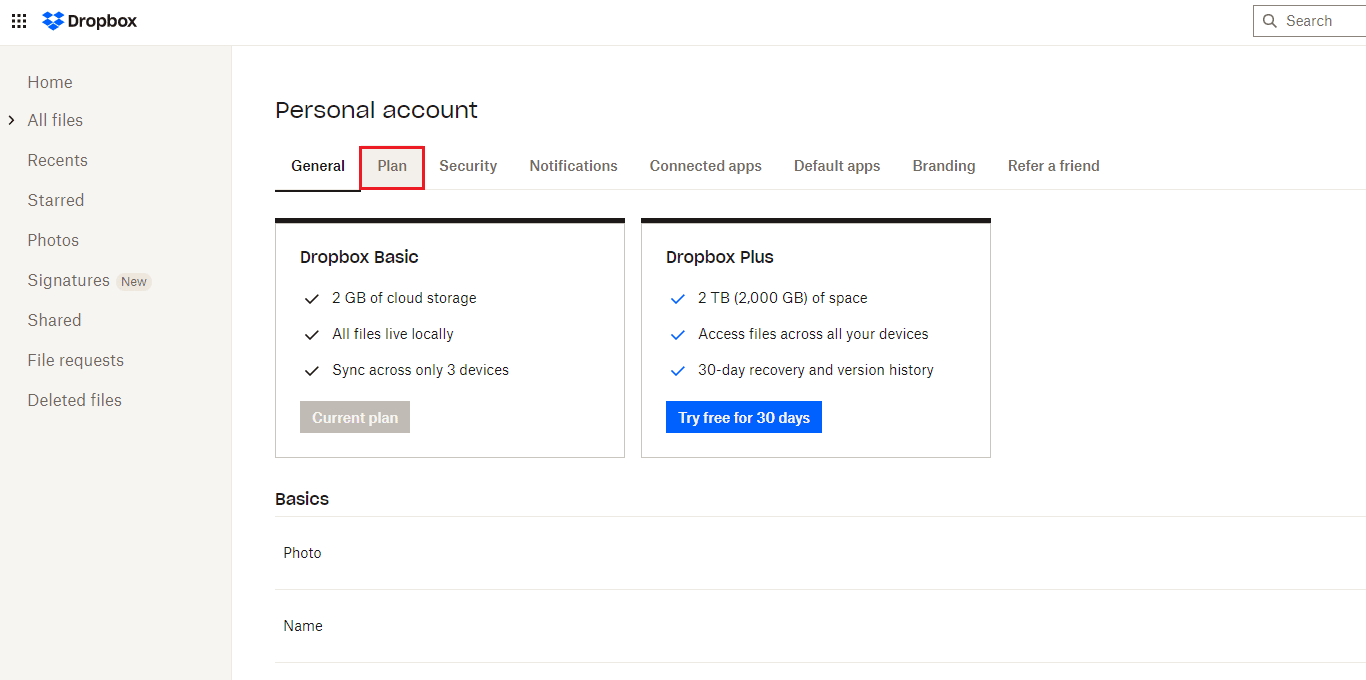Image resolution: width=1366 pixels, height=680 pixels.
Task: Click 'All files live locally' text
Action: click(393, 334)
